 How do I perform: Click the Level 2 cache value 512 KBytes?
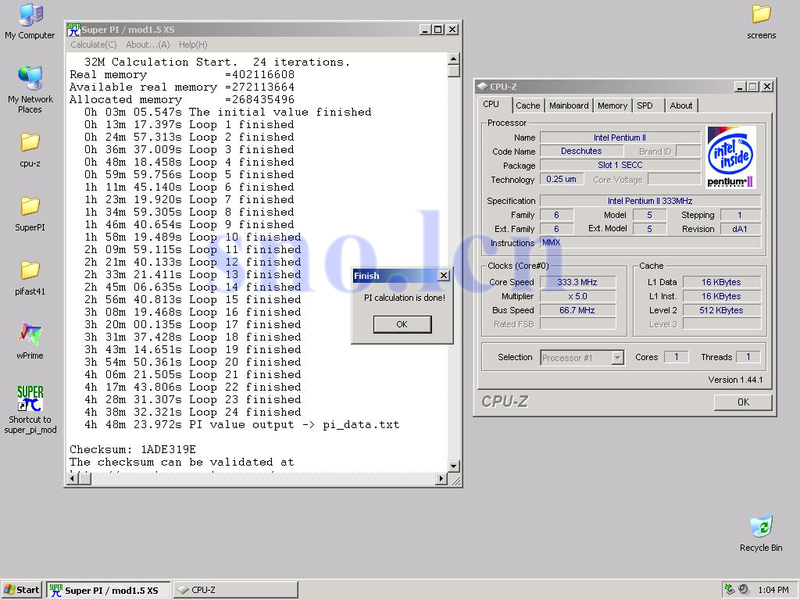721,310
